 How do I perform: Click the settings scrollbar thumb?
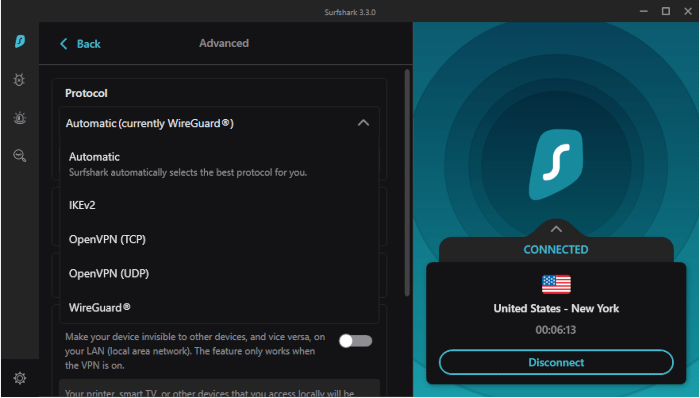coord(407,183)
